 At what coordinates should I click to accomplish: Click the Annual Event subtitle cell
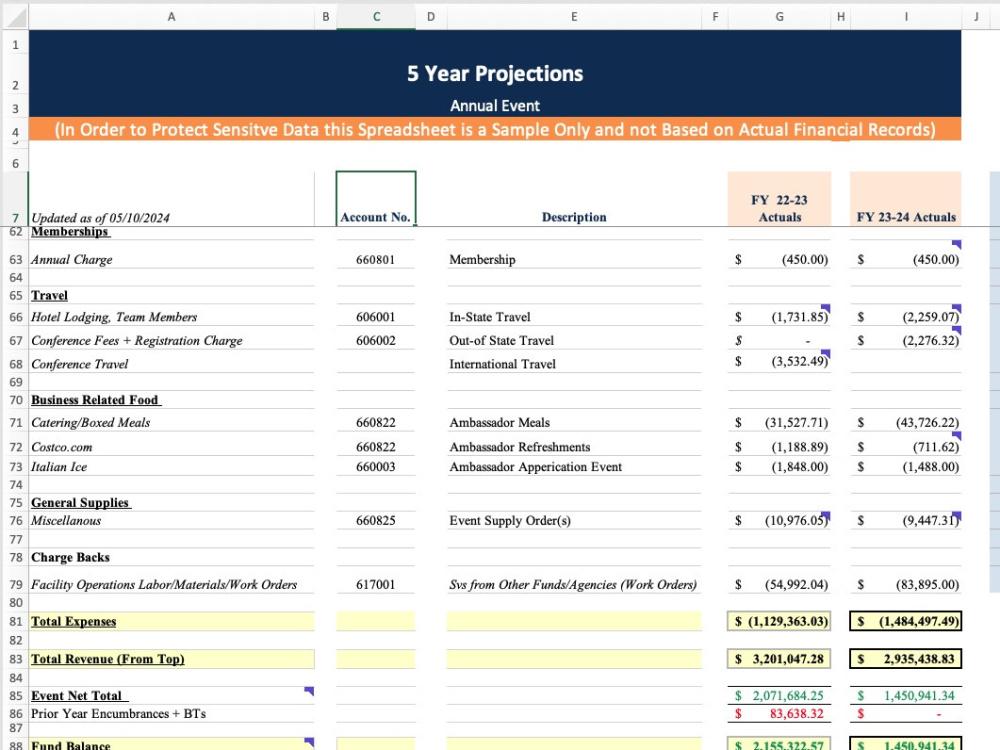(495, 106)
